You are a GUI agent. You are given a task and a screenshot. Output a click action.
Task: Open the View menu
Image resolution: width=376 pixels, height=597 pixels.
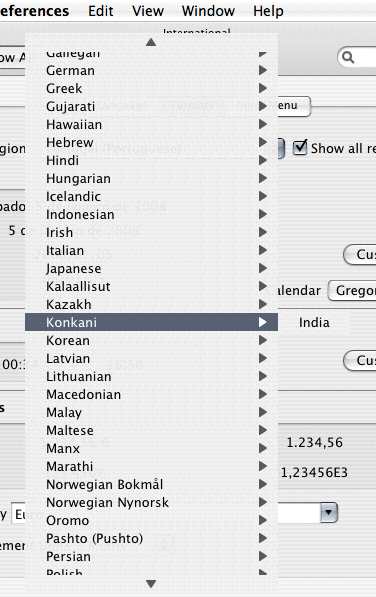(x=148, y=11)
